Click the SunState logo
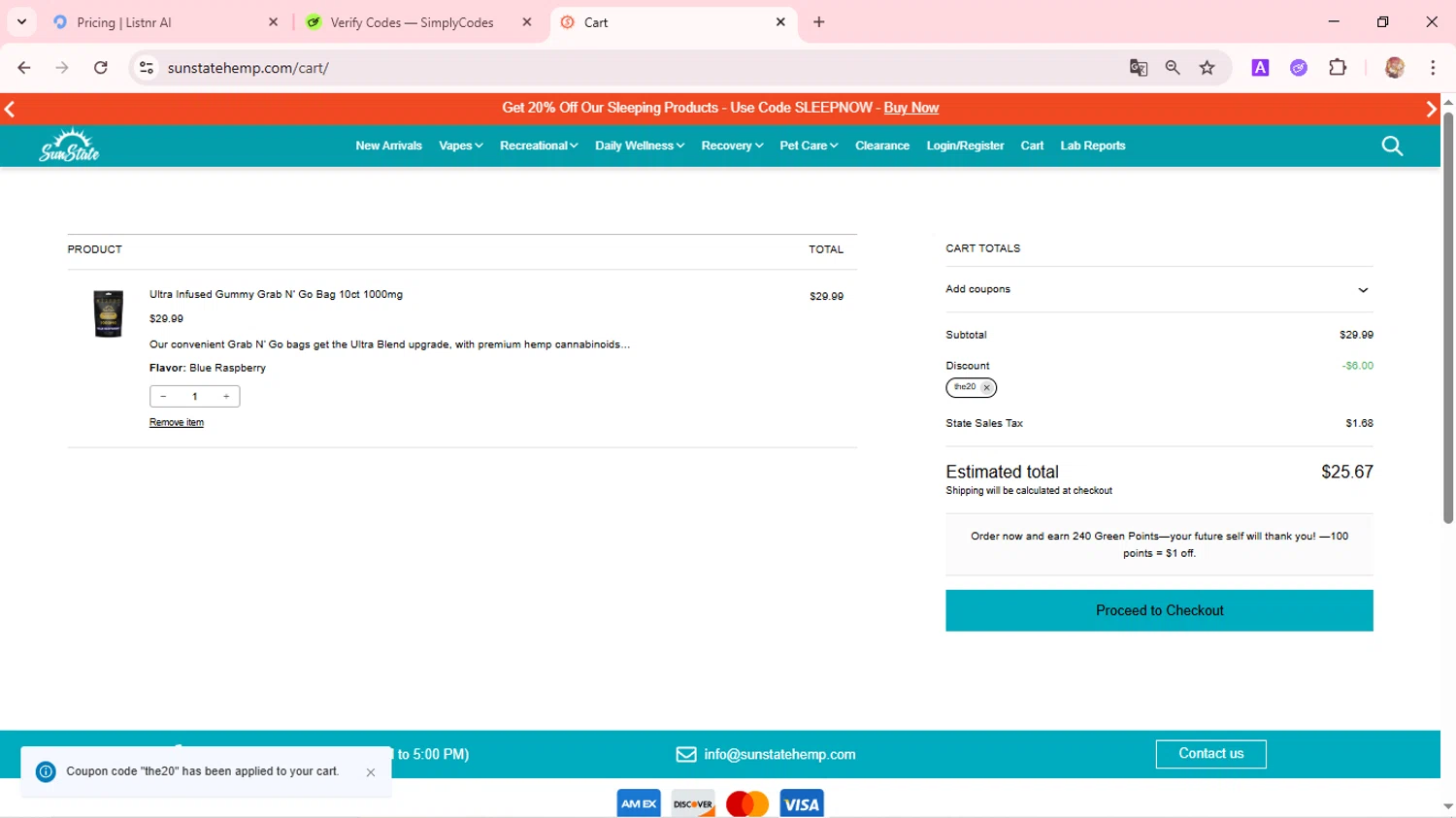1456x818 pixels. click(69, 146)
